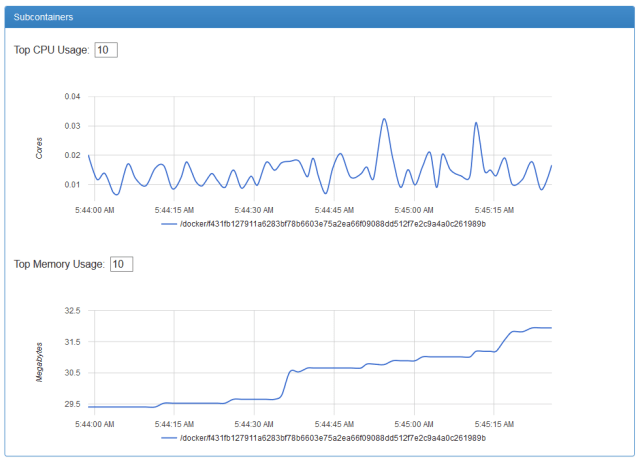Click the Top Memory Usage number field
This screenshot has height=461, width=640.
pos(122,264)
